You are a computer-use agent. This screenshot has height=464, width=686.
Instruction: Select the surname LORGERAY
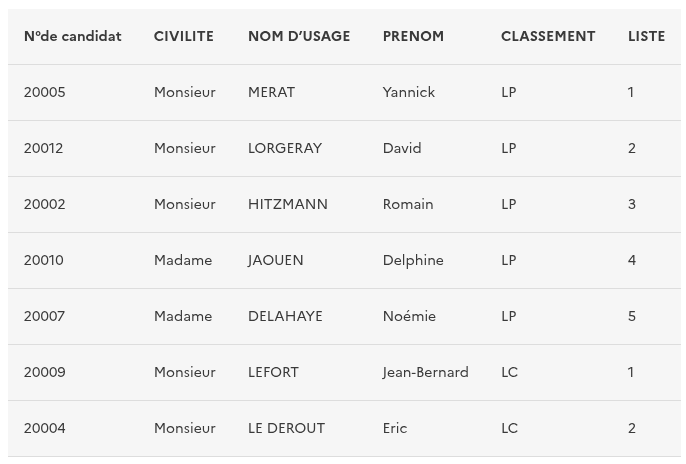(x=285, y=148)
